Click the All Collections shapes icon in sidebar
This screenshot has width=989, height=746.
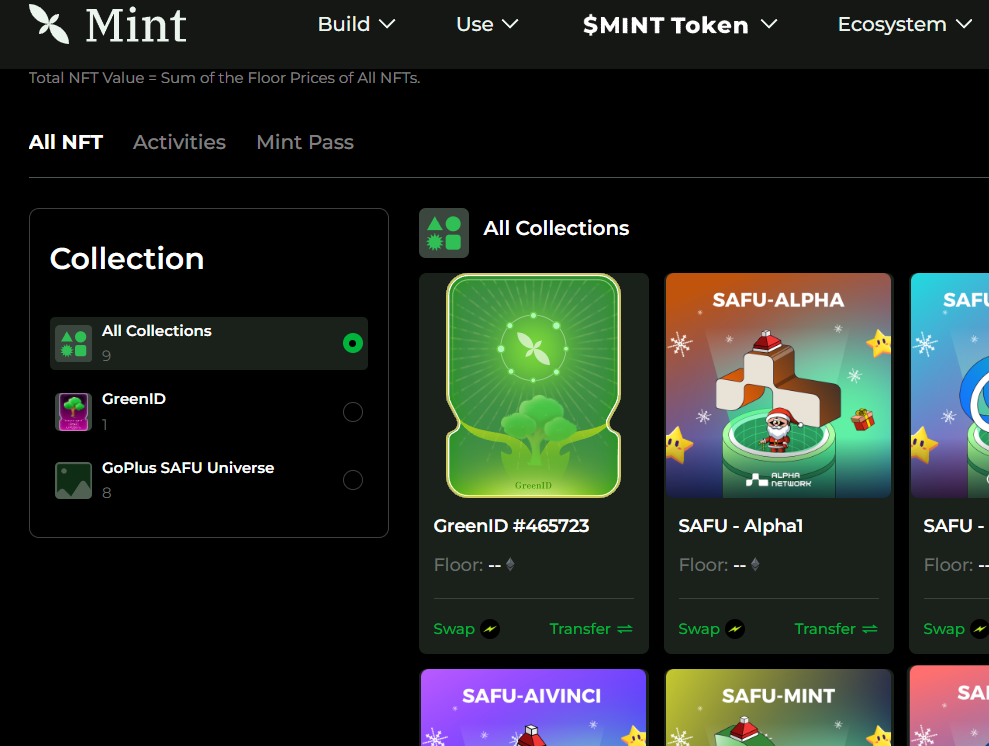(x=73, y=344)
